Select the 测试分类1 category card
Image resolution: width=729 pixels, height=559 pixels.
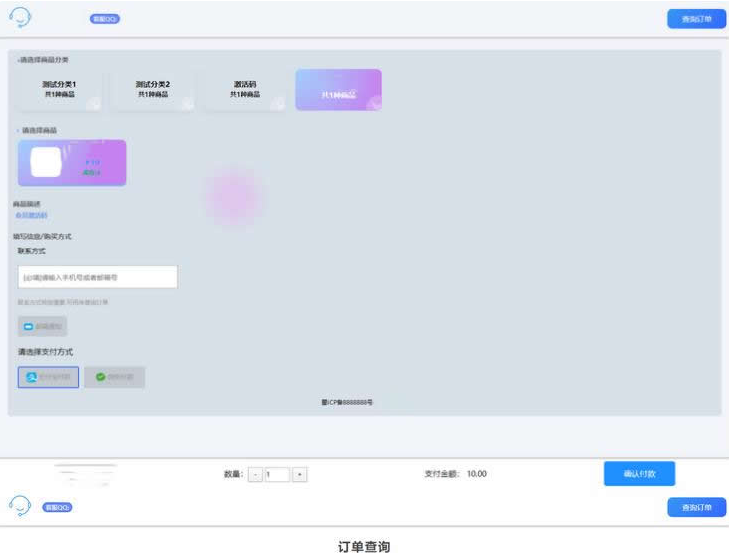[x=58, y=90]
